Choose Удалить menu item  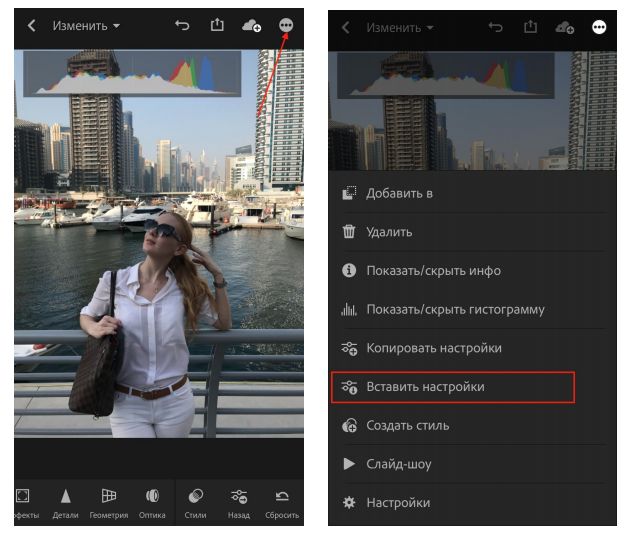pyautogui.click(x=473, y=232)
